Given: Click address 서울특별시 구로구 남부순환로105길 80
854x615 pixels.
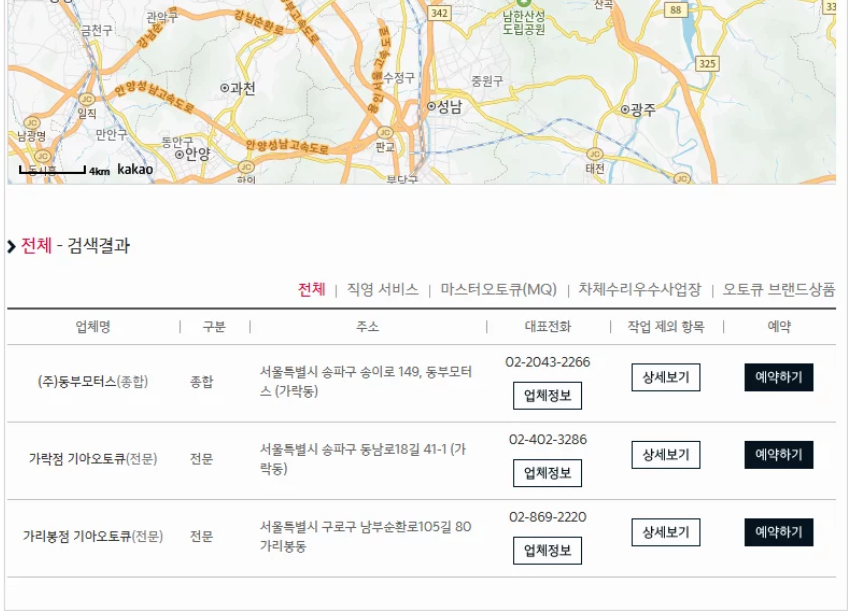Looking at the screenshot, I should click(365, 536).
